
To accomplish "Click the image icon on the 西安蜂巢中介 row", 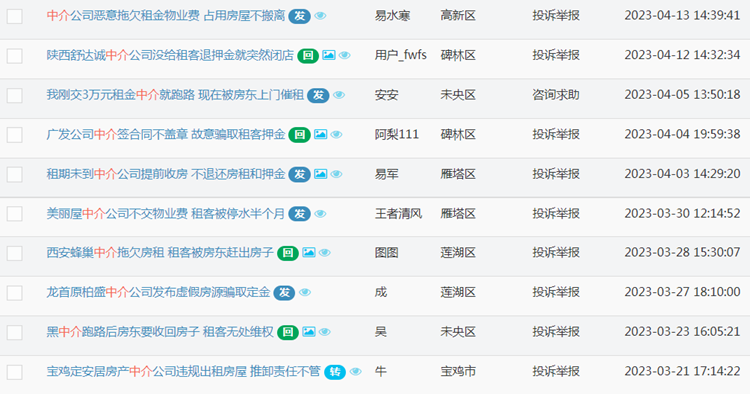I will pyautogui.click(x=309, y=252).
